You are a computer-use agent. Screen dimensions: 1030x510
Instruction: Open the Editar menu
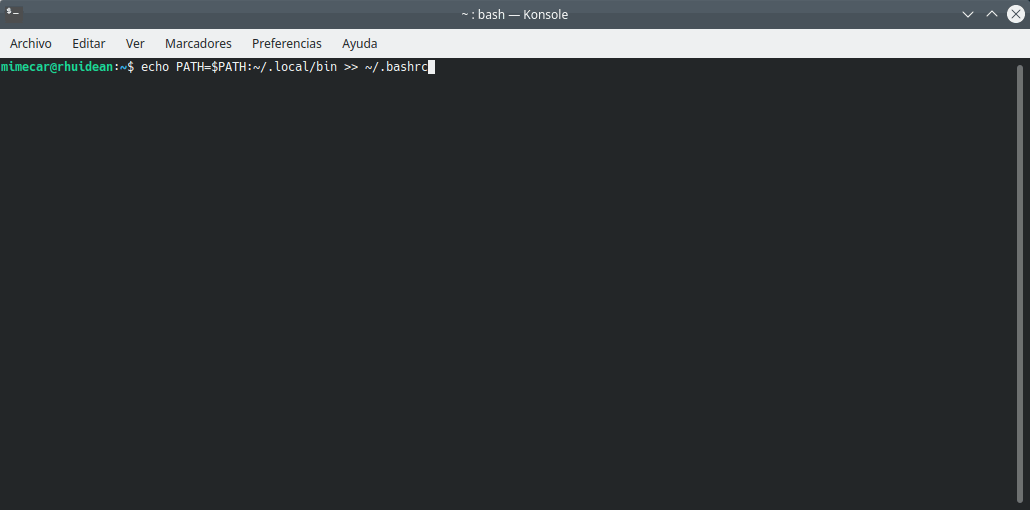[x=89, y=43]
